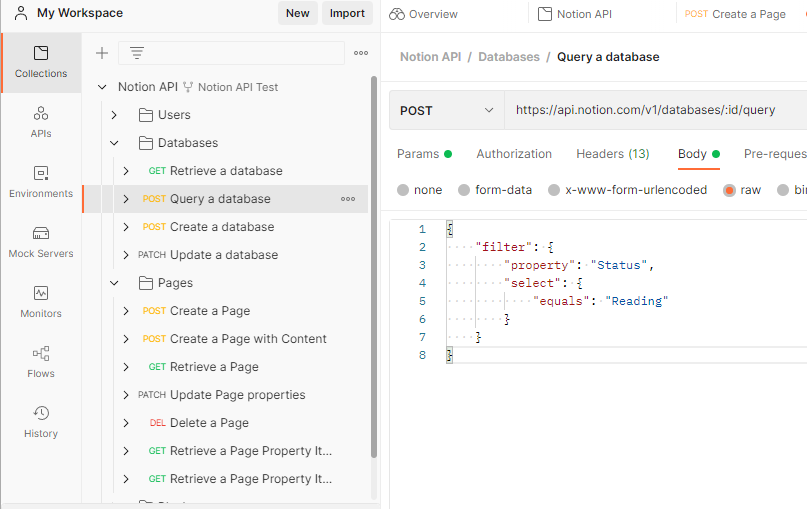Expand the Retrieve a database request
This screenshot has width=807, height=509.
[126, 171]
